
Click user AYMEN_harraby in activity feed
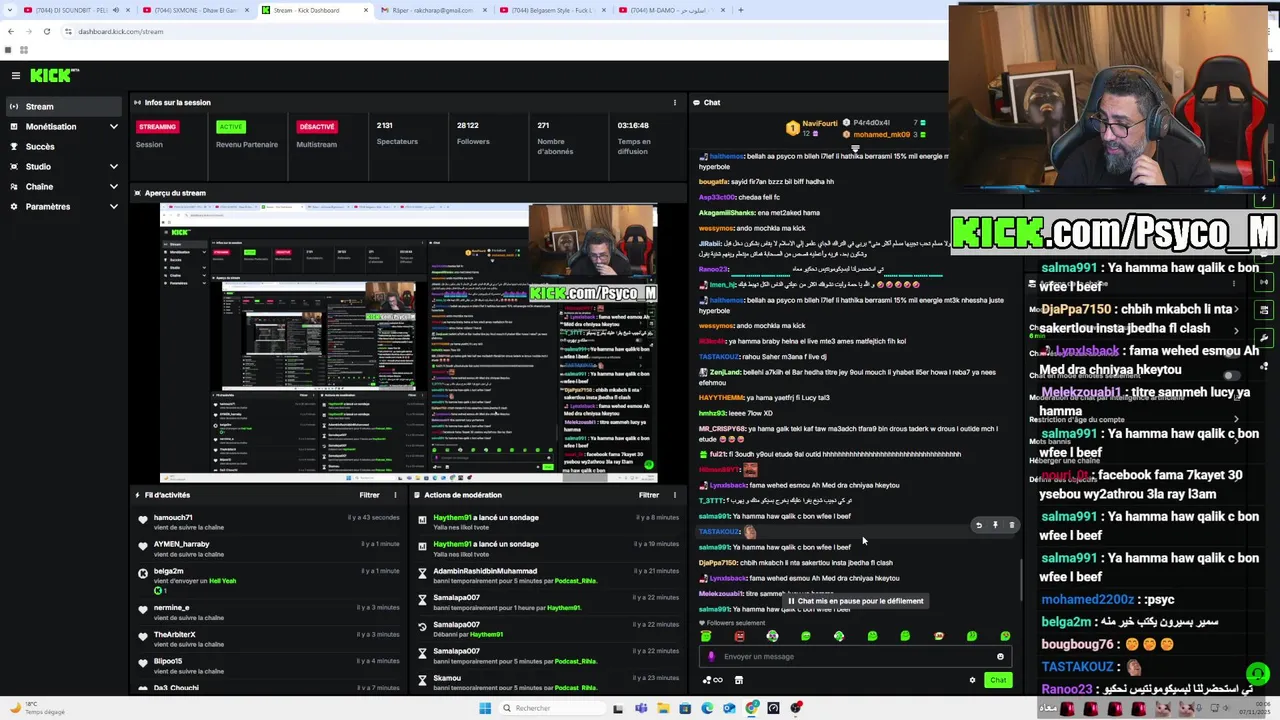[x=182, y=544]
